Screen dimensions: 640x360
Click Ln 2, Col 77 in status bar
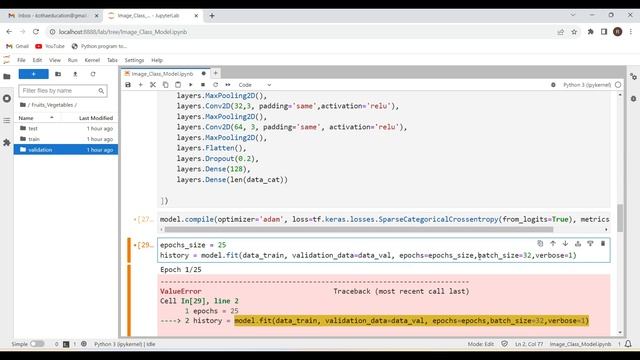[x=529, y=344]
